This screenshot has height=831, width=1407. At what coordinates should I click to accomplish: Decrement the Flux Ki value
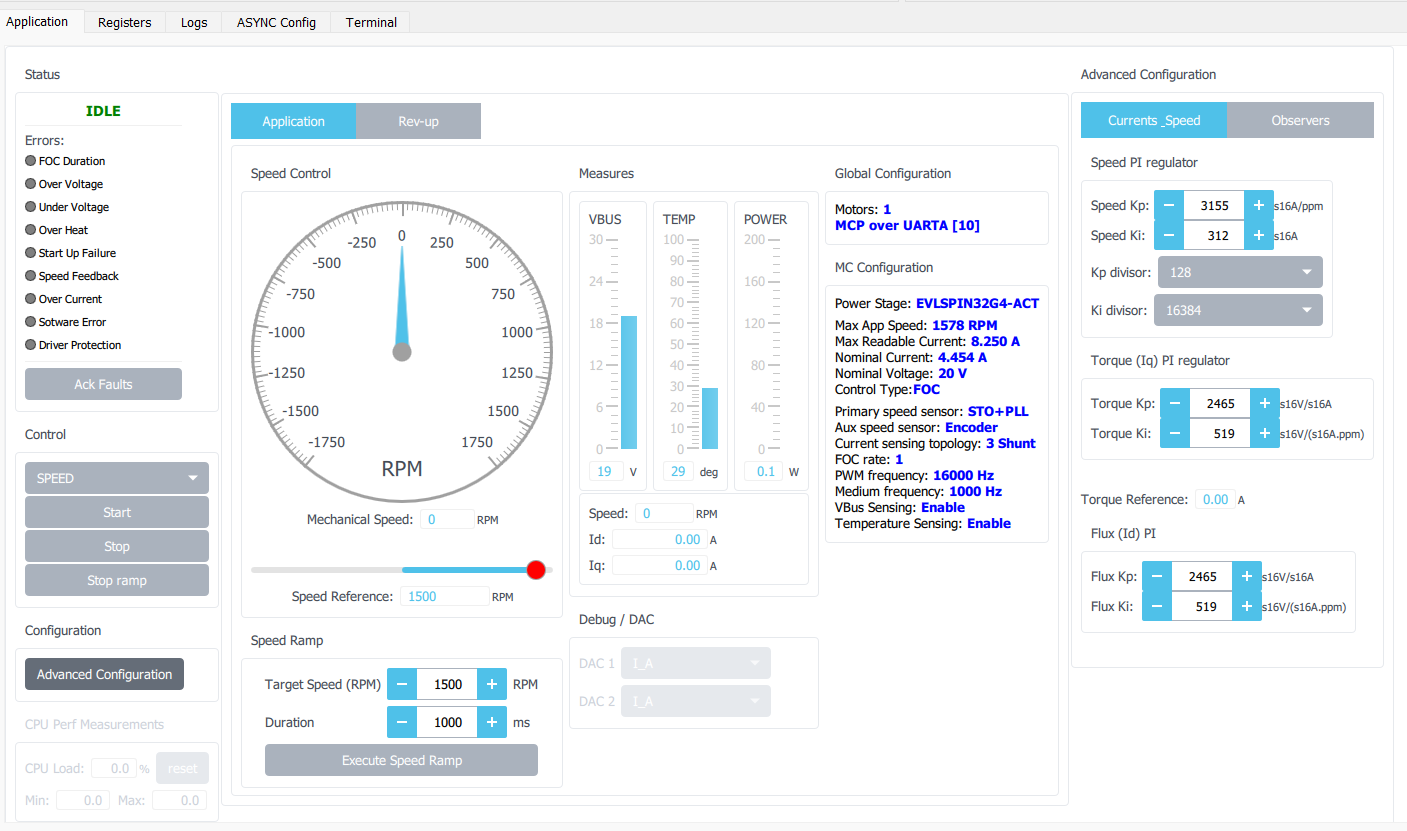(x=1157, y=606)
